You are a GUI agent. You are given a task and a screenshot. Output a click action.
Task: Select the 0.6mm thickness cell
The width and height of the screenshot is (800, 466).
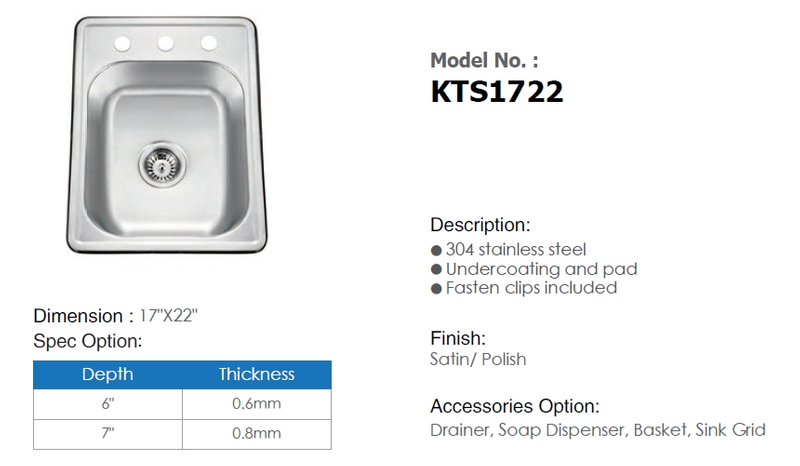[x=257, y=404]
